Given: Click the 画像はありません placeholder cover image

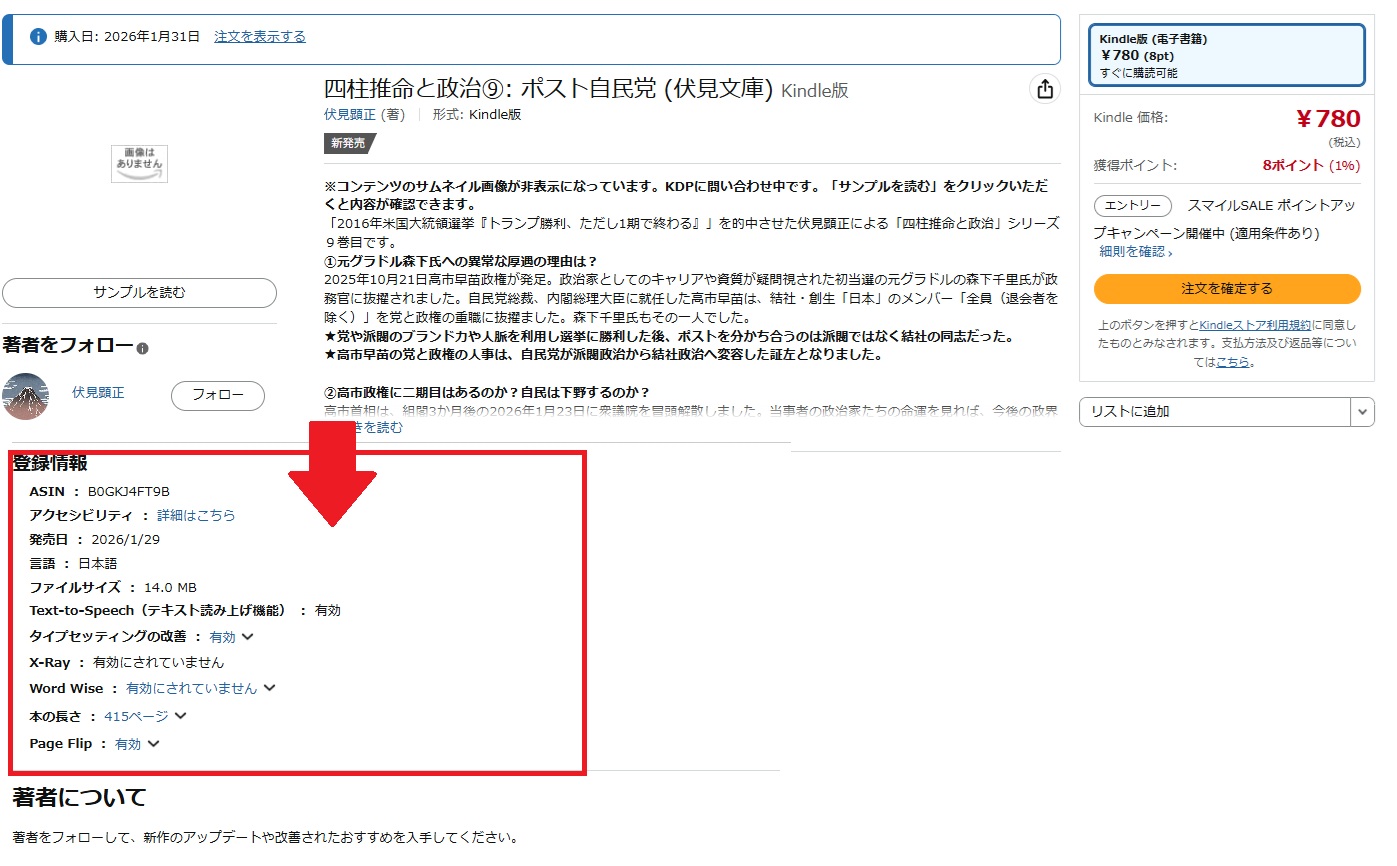Looking at the screenshot, I should coord(139,163).
